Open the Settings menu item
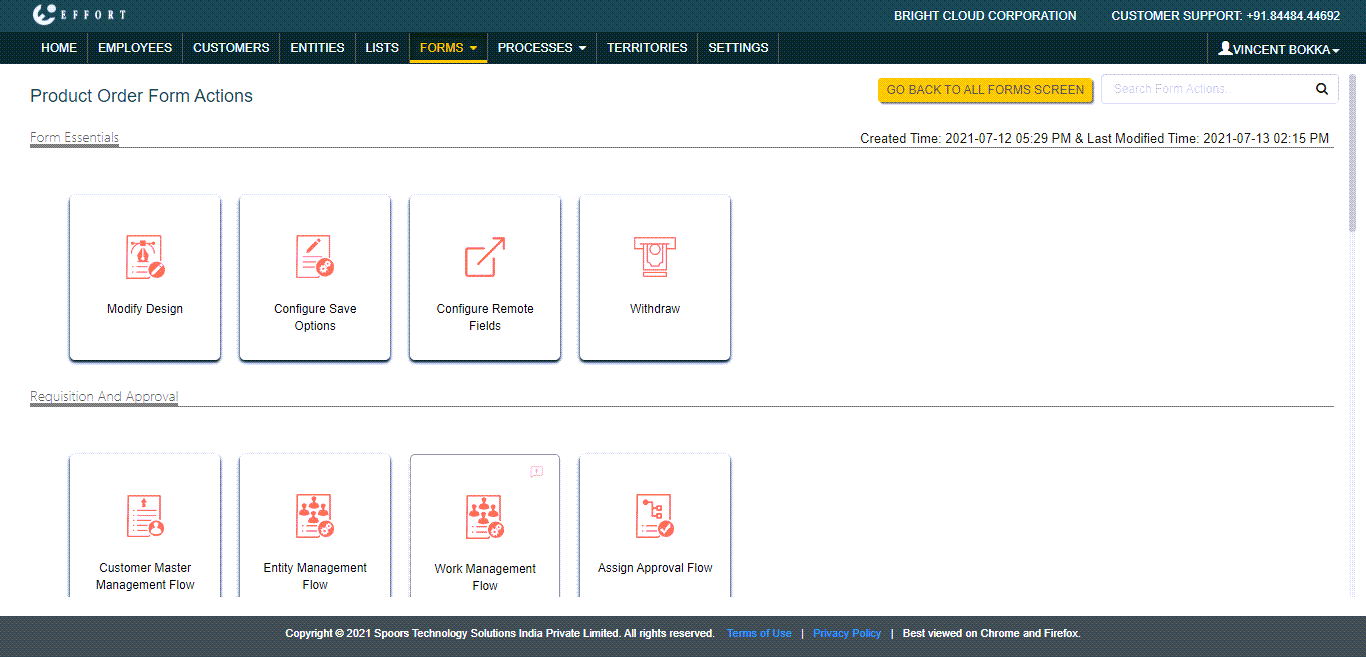The height and width of the screenshot is (657, 1366). pos(738,48)
